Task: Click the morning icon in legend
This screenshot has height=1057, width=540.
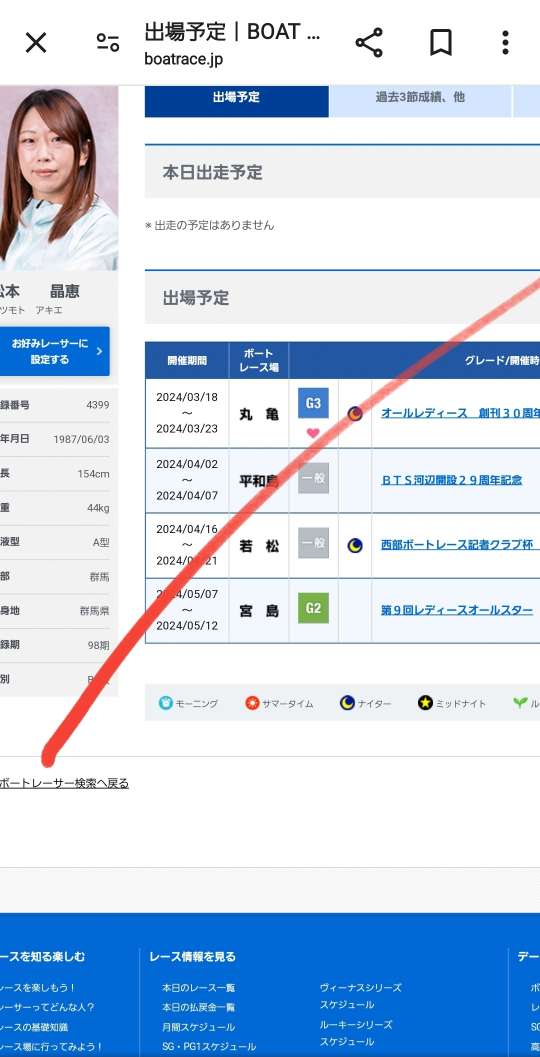Action: pyautogui.click(x=166, y=703)
